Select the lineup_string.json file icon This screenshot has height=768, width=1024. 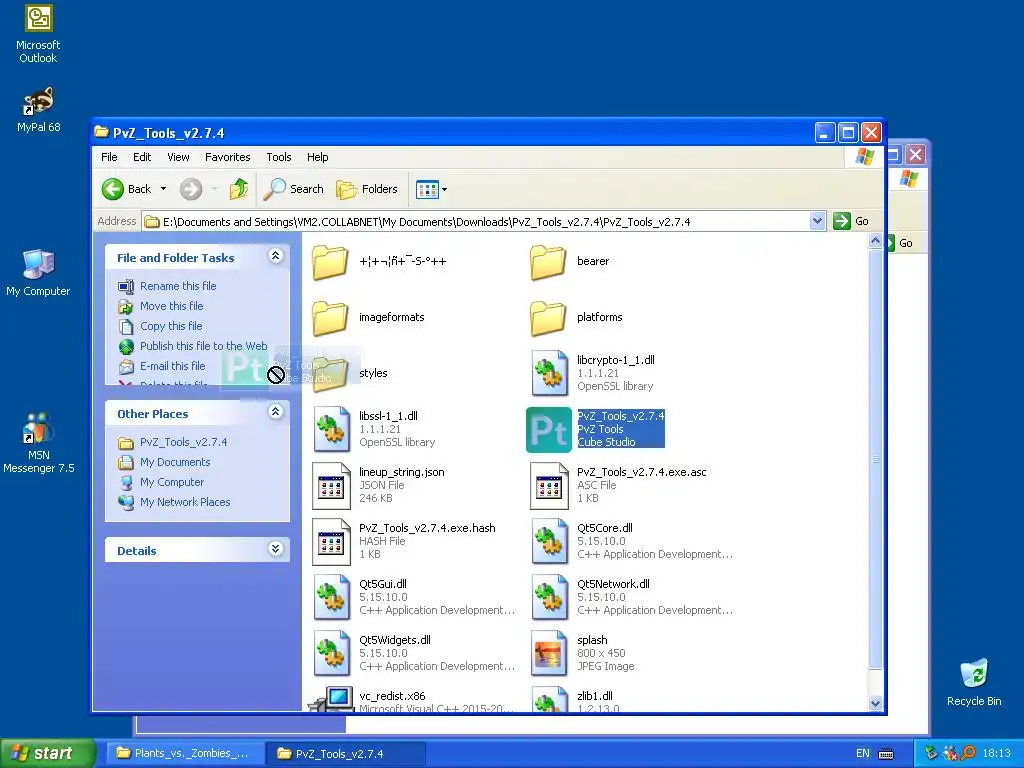331,485
